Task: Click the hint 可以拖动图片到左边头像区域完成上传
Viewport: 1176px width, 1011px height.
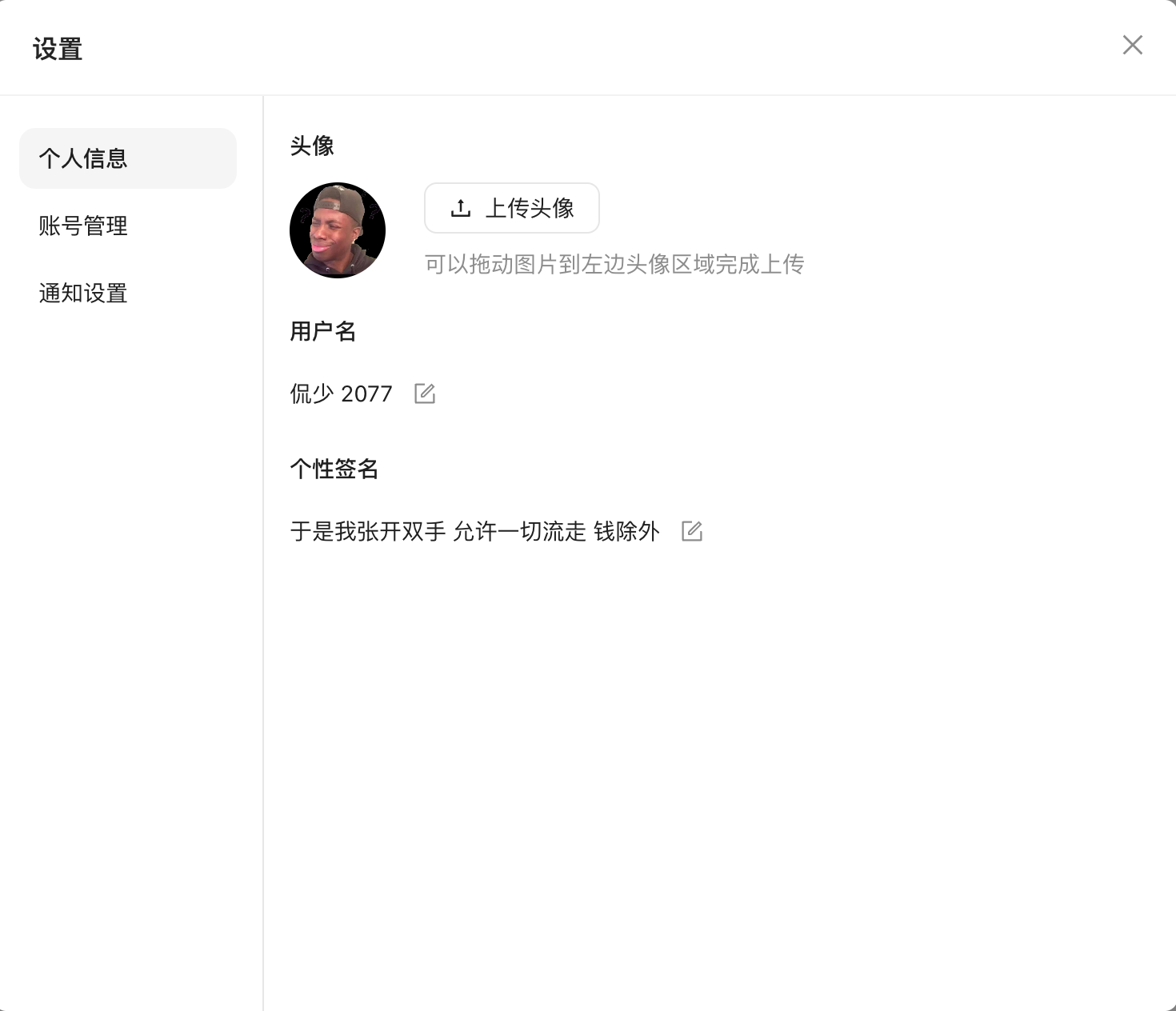Action: point(614,264)
